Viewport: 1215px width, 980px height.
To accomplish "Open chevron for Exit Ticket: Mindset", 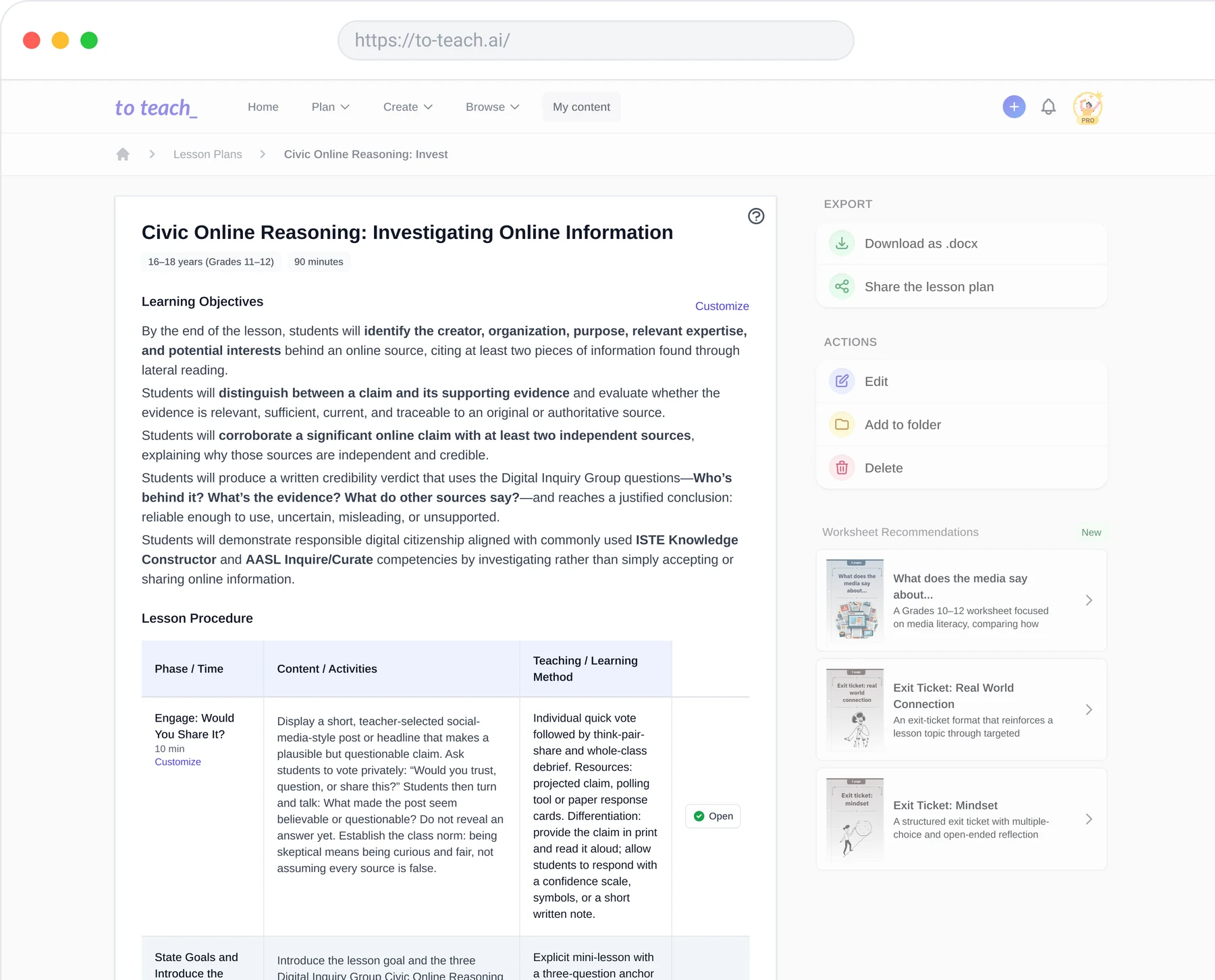I will (x=1089, y=819).
